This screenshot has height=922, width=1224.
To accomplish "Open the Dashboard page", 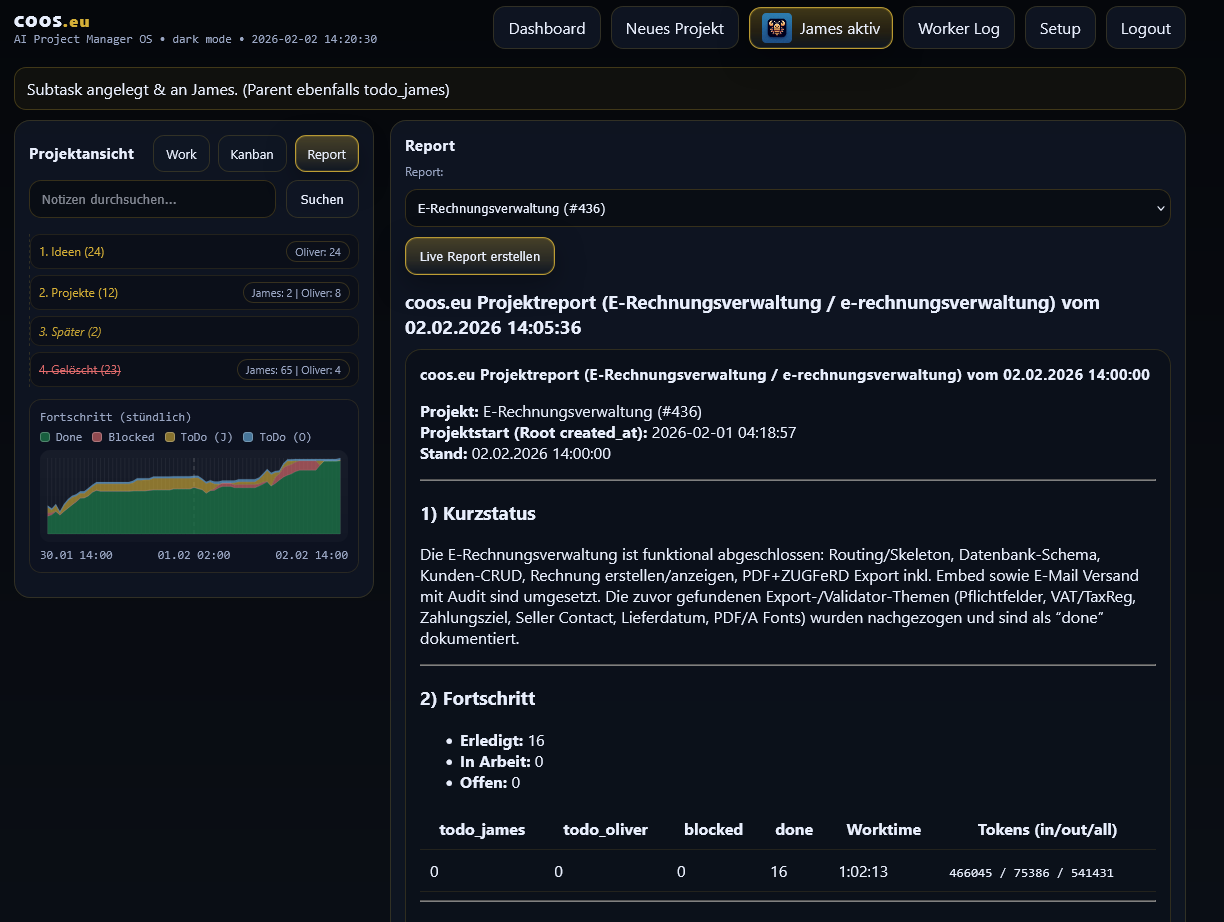I will click(x=546, y=28).
